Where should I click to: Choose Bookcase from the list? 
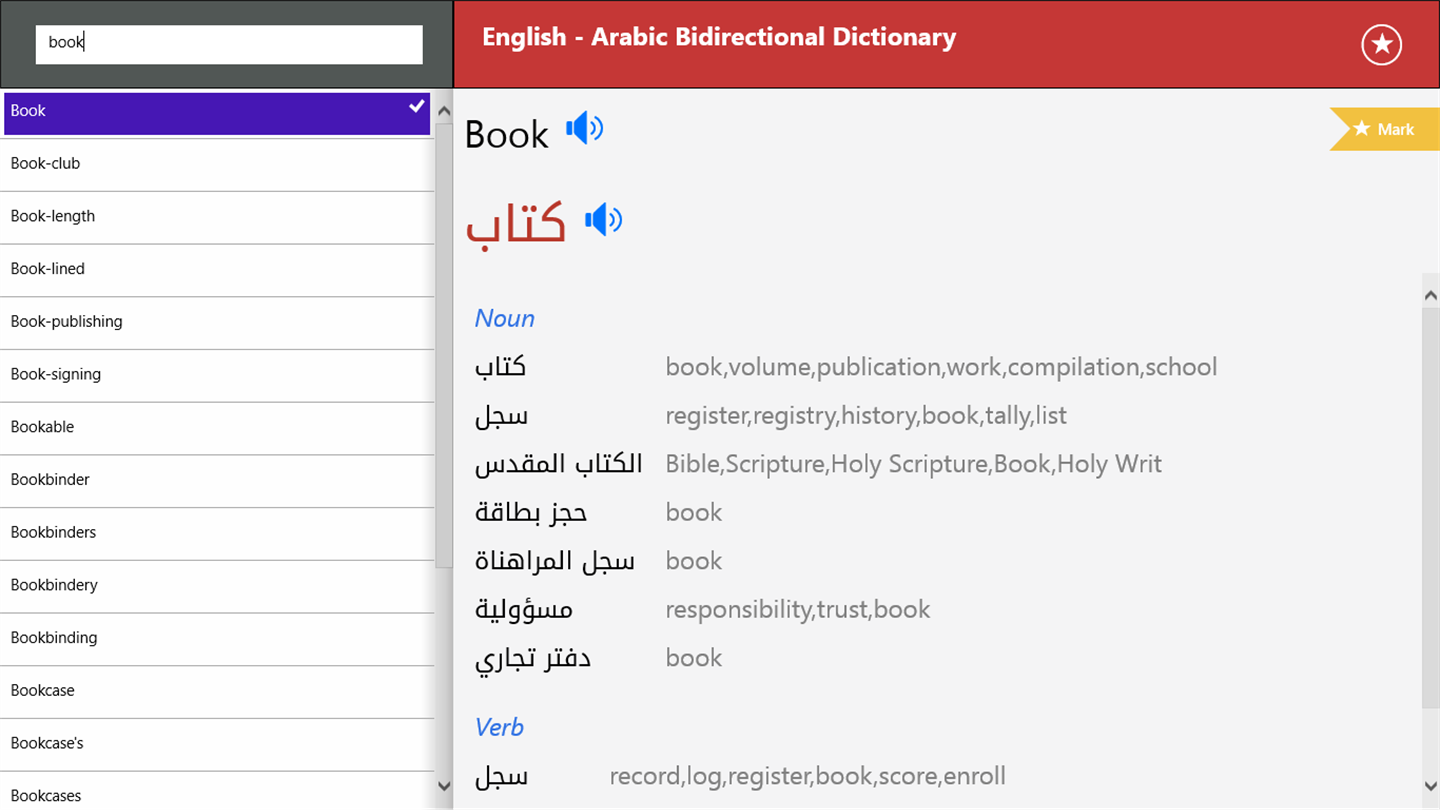pyautogui.click(x=42, y=690)
